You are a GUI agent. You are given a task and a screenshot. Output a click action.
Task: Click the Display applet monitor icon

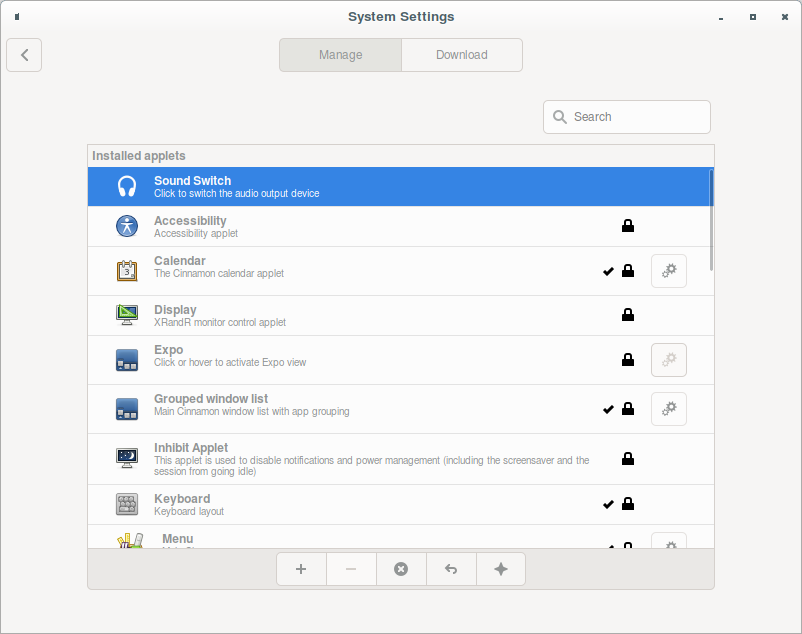click(127, 315)
